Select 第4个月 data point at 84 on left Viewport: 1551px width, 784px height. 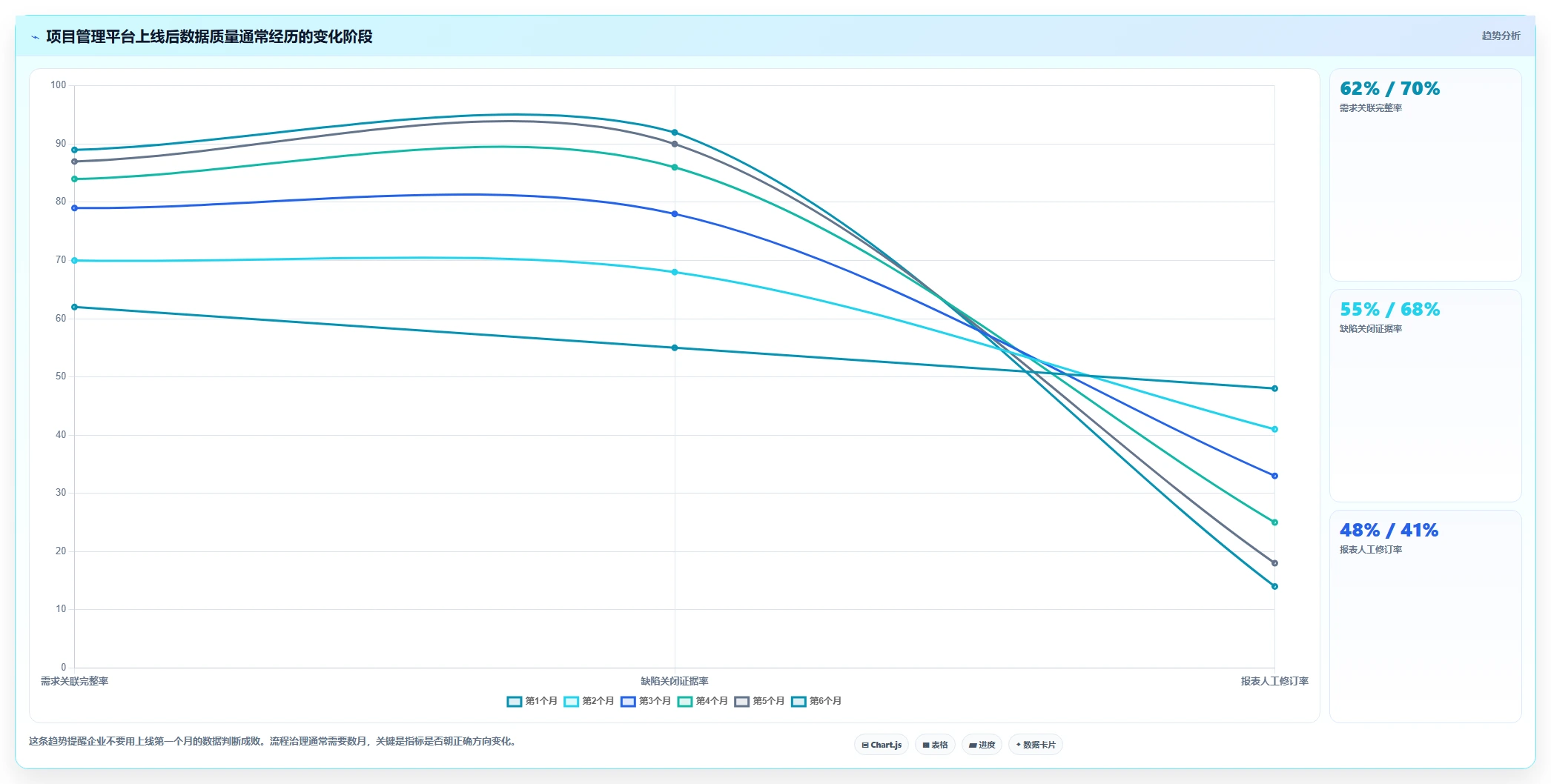tap(74, 179)
